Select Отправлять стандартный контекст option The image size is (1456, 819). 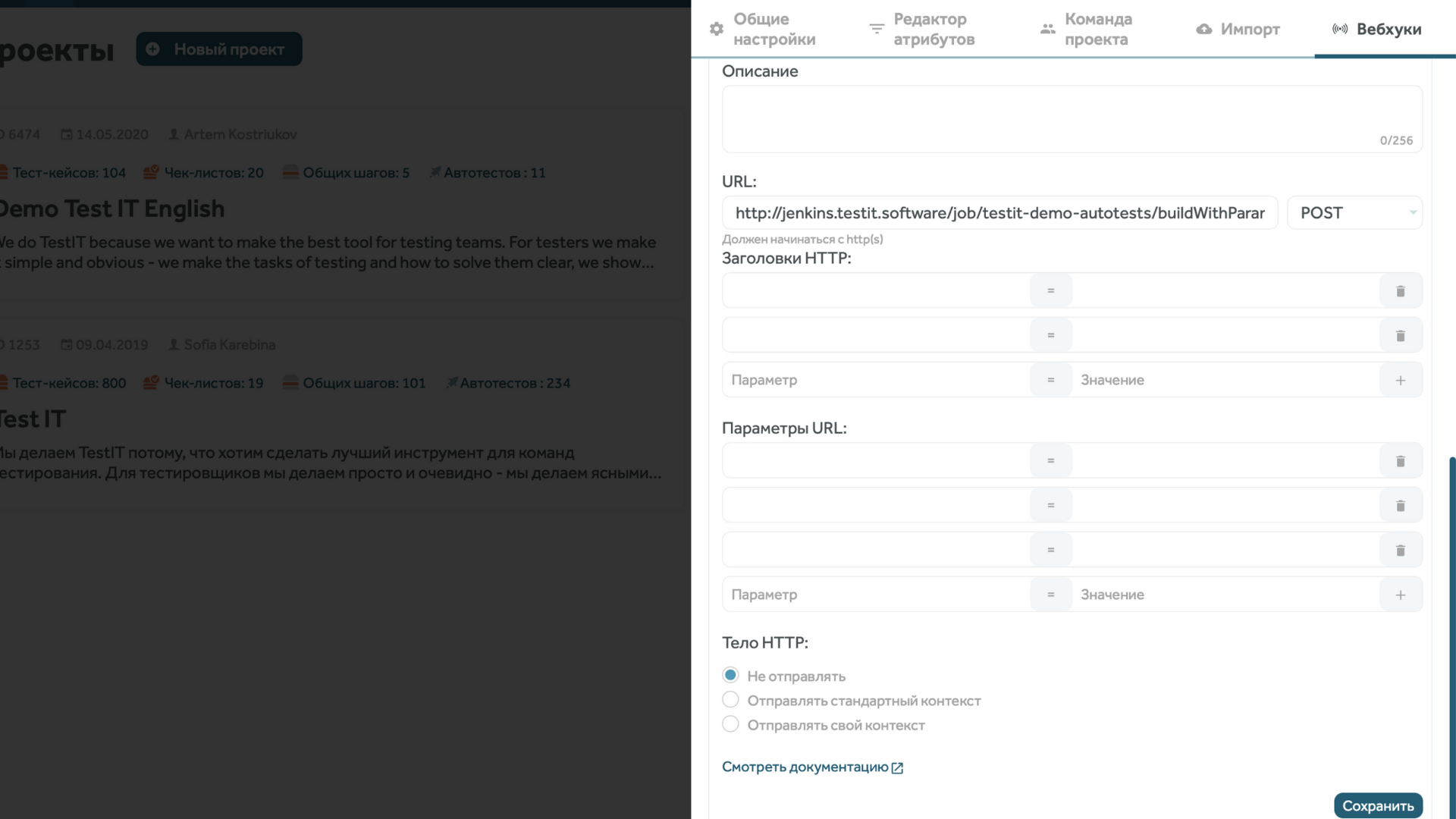[x=730, y=699]
